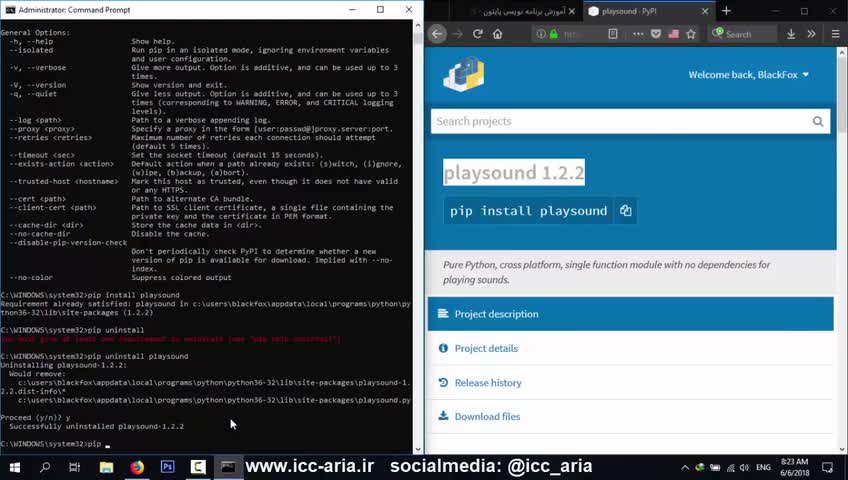Bookmark this page with star icon
The width and height of the screenshot is (848, 480).
[691, 34]
